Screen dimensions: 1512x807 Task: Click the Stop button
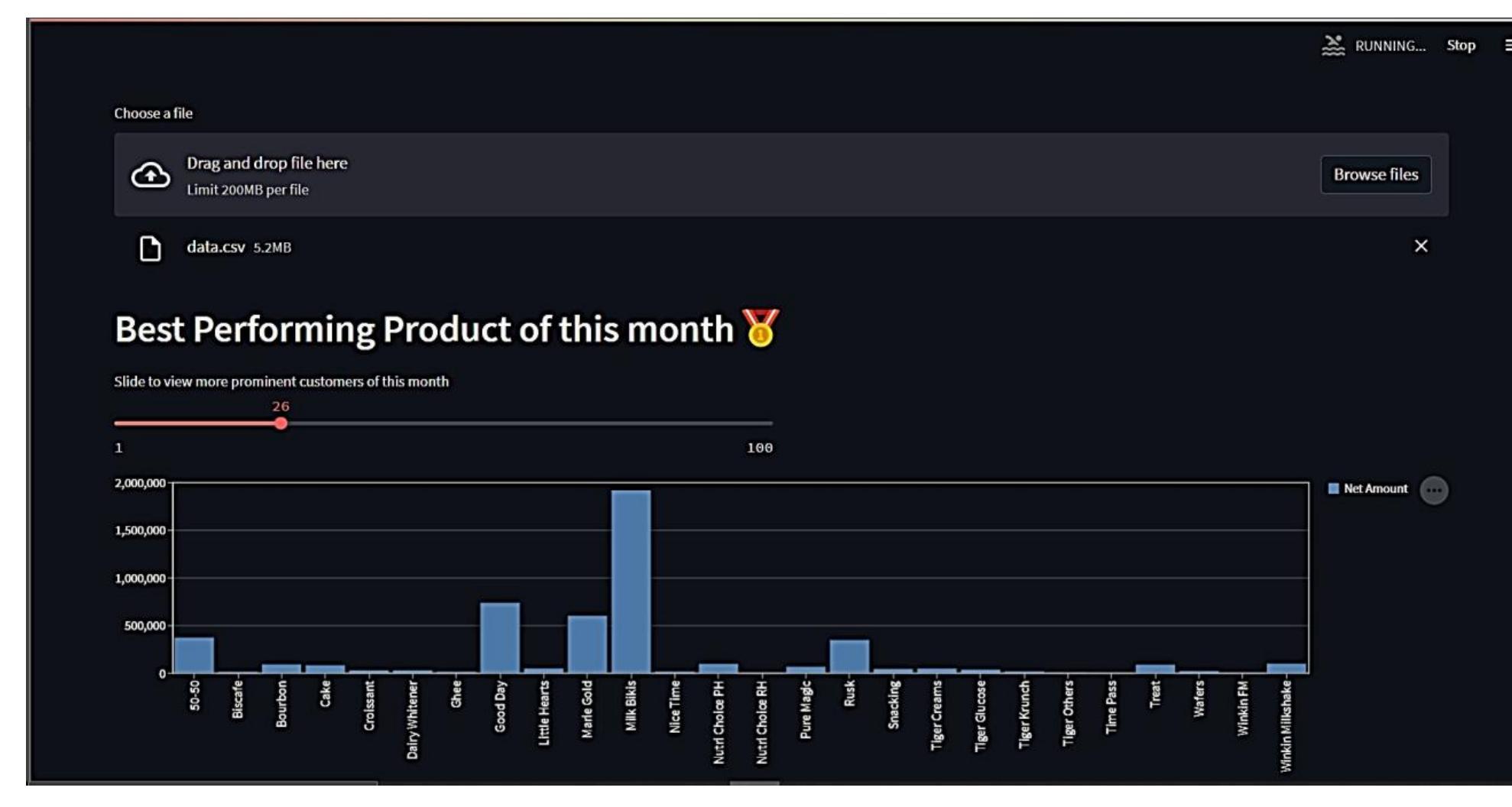[1460, 46]
